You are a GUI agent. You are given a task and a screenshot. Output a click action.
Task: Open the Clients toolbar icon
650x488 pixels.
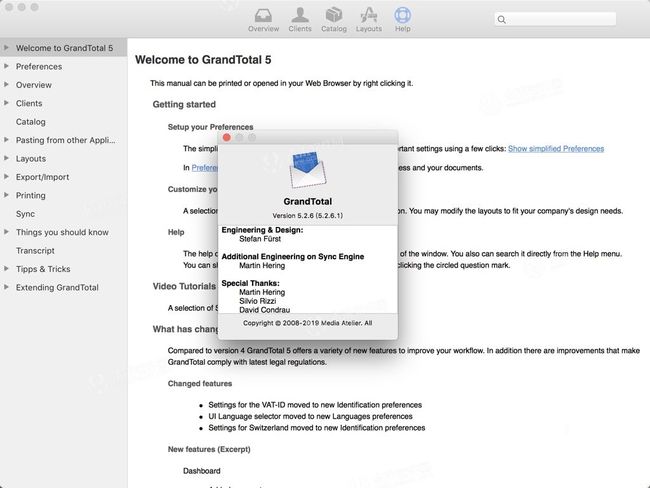click(300, 19)
